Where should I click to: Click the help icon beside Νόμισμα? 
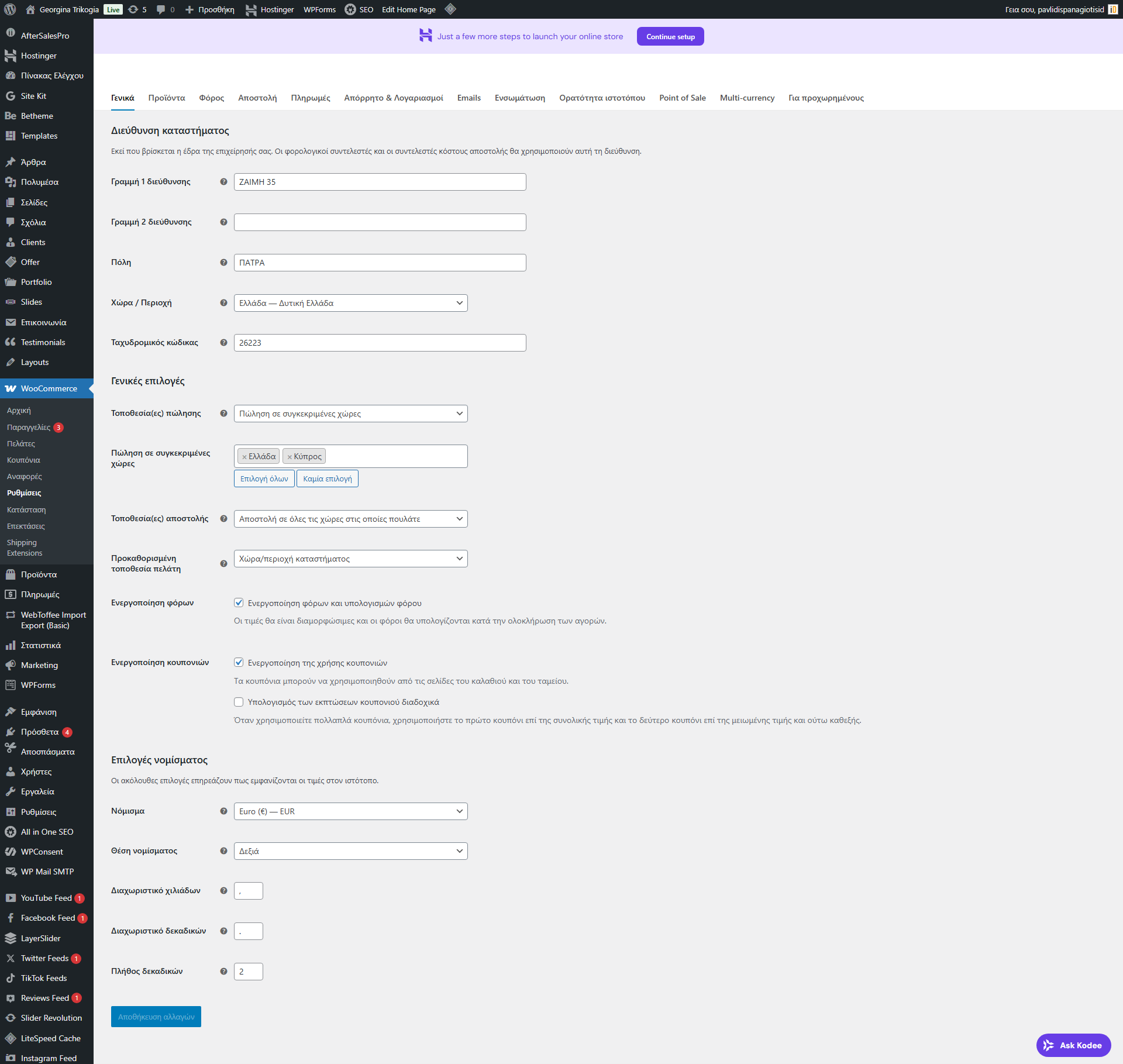223,811
